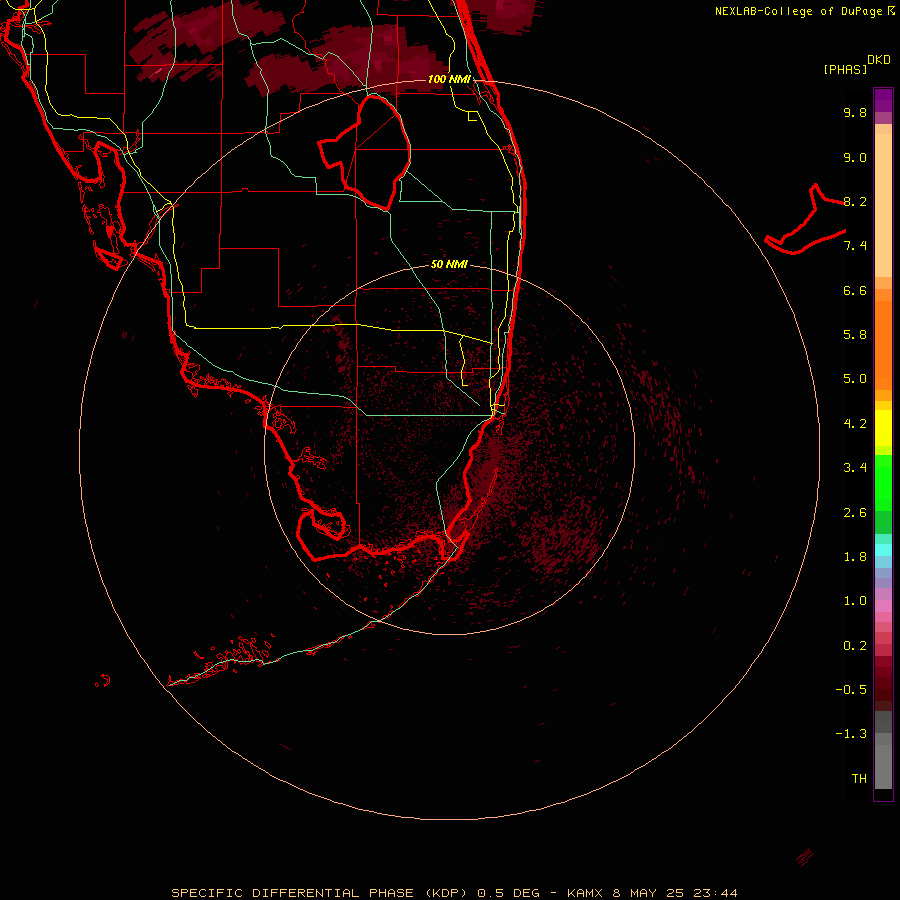Image resolution: width=900 pixels, height=900 pixels.
Task: Click the 9.0 color scale value
Action: pyautogui.click(x=855, y=157)
